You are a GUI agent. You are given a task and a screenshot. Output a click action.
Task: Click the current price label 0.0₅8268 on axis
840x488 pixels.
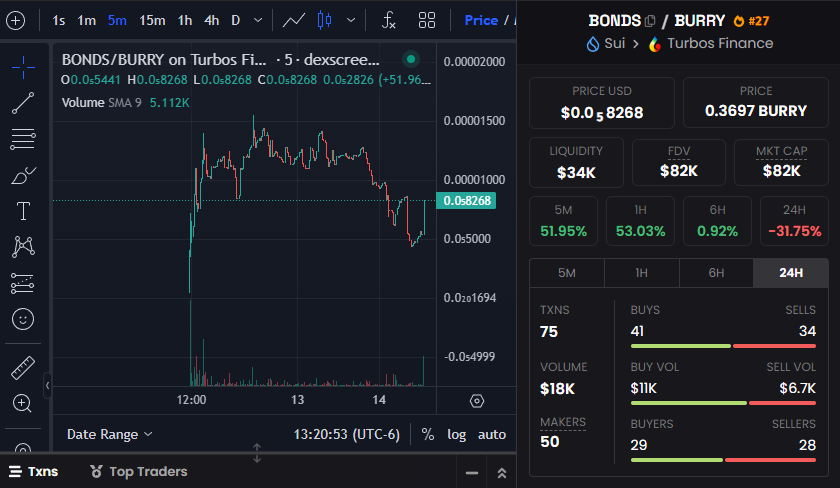coord(466,200)
